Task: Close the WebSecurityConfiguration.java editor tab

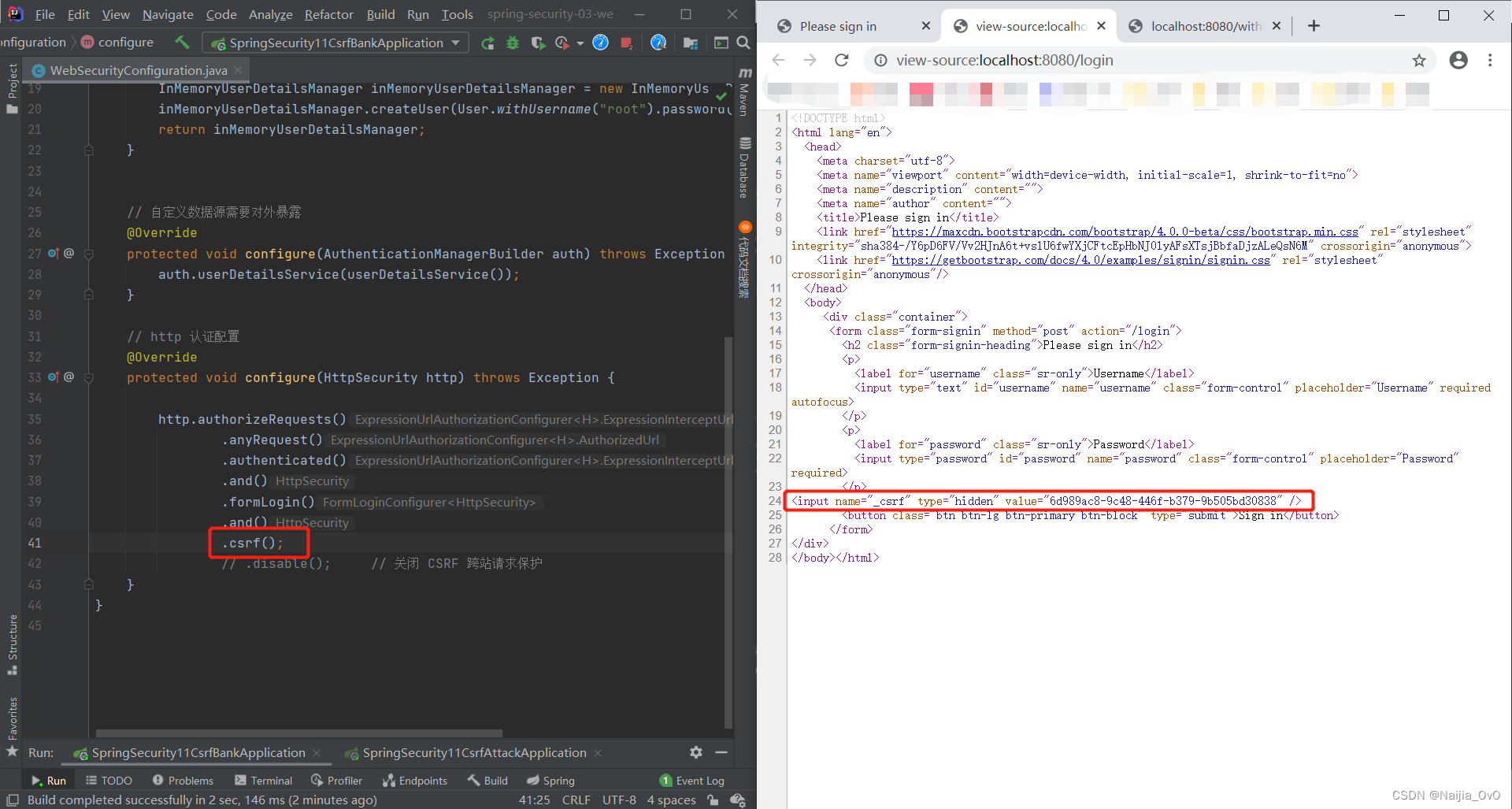Action: click(x=238, y=70)
